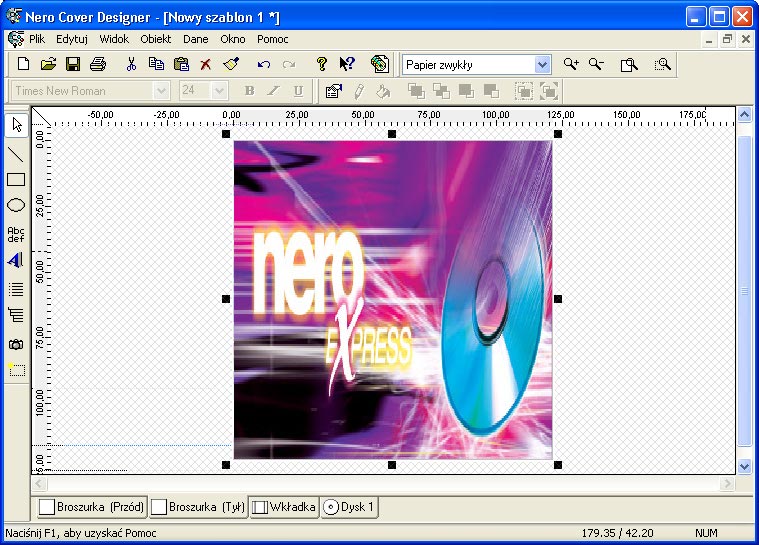Switch to Broszurka (Tył) tab
The height and width of the screenshot is (545, 759).
[x=198, y=507]
